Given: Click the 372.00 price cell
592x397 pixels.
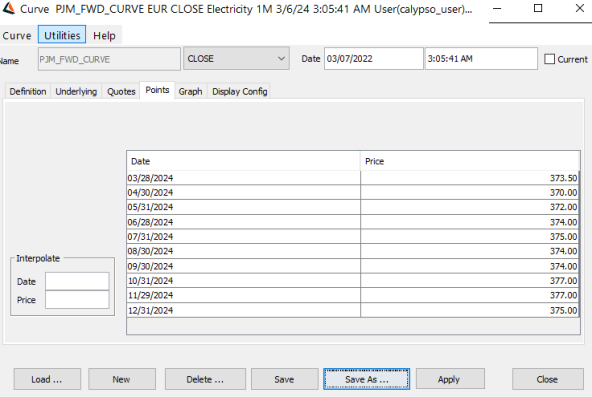Looking at the screenshot, I should (x=470, y=207).
